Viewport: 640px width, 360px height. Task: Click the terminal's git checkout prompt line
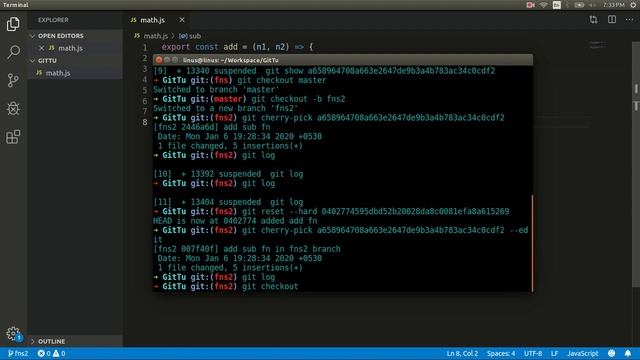(x=226, y=287)
